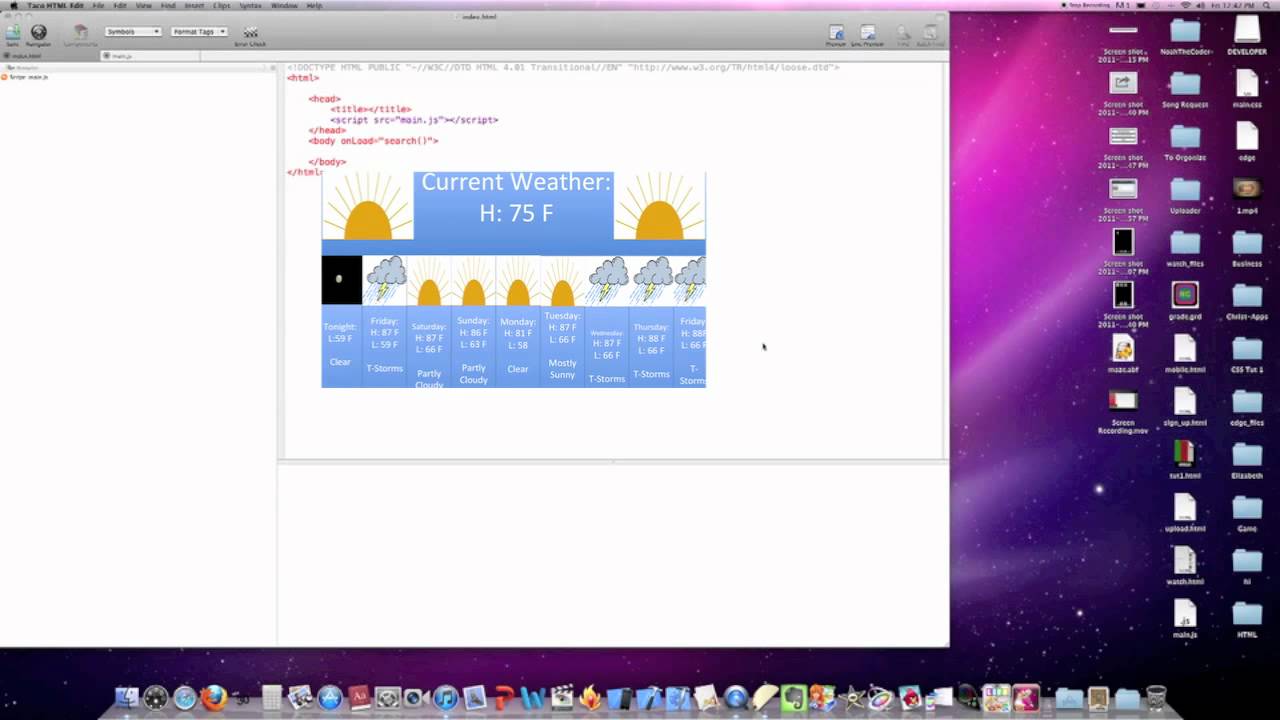The image size is (1280, 720).
Task: Open the Edit menu
Action: point(120,5)
